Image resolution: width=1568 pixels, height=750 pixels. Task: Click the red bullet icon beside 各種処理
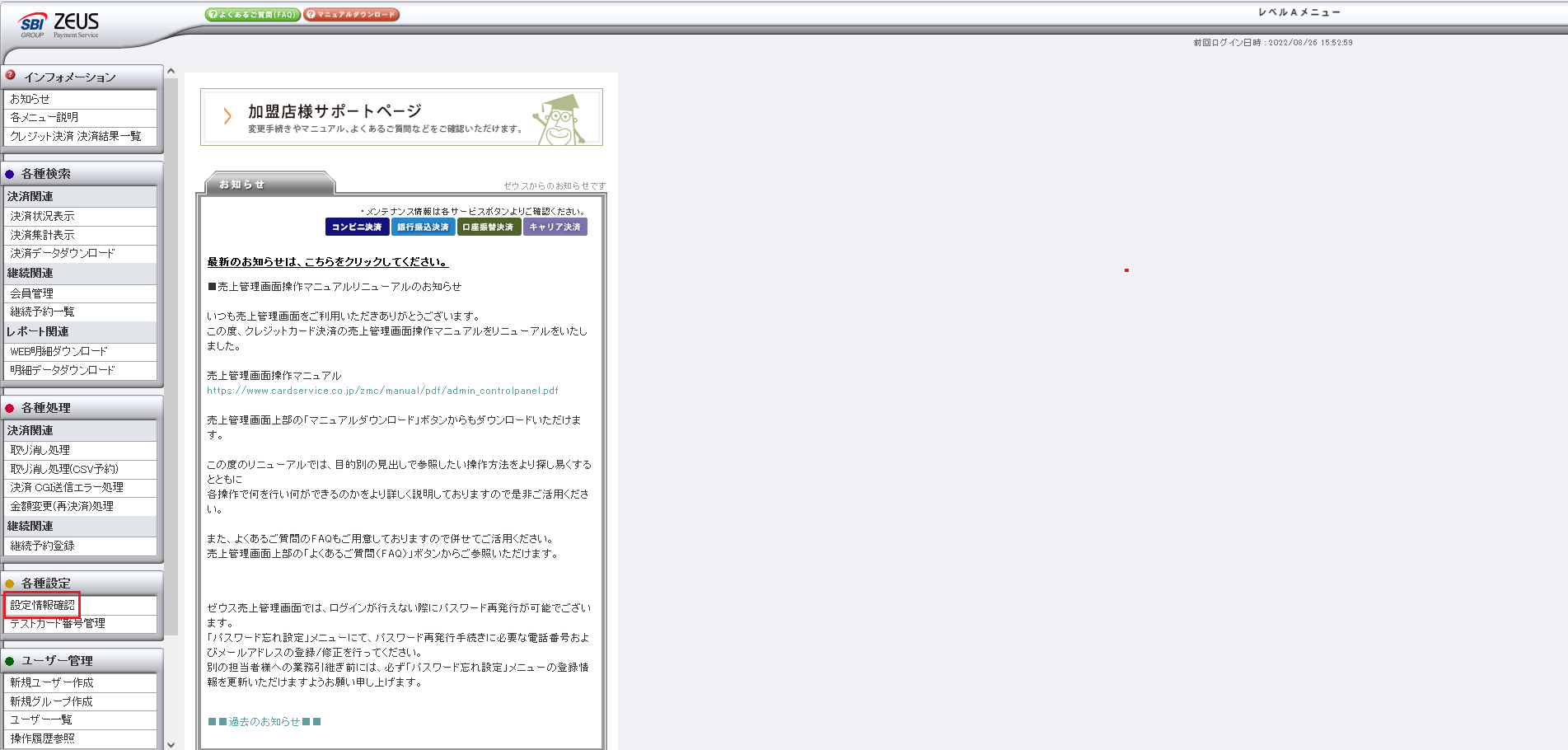(x=10, y=408)
